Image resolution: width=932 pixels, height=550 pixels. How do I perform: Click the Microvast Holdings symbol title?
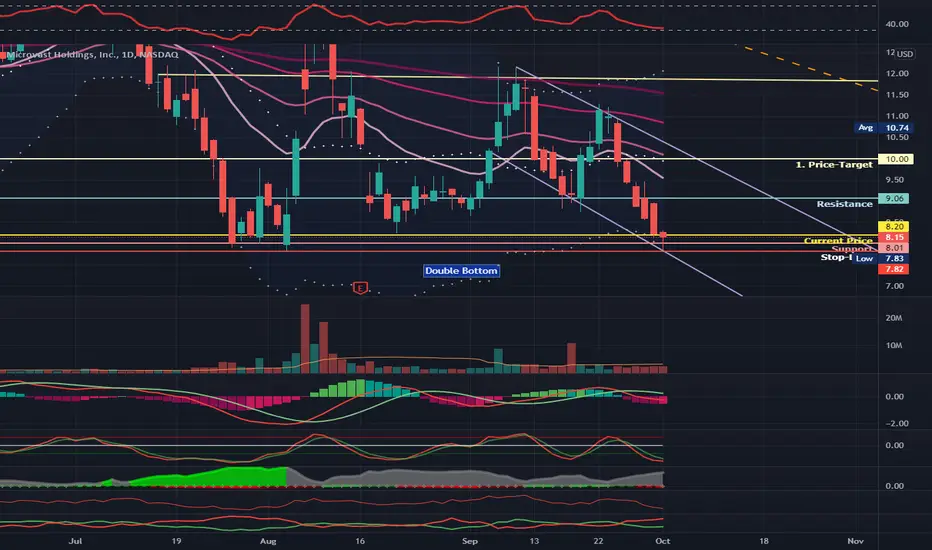coord(92,55)
